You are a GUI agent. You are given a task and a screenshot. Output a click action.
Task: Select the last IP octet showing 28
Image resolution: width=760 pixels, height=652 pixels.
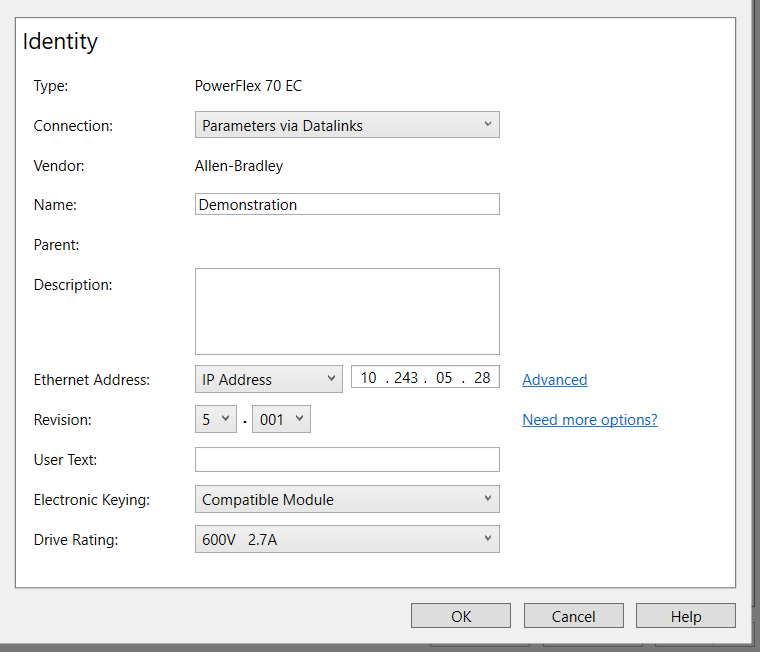click(x=482, y=378)
